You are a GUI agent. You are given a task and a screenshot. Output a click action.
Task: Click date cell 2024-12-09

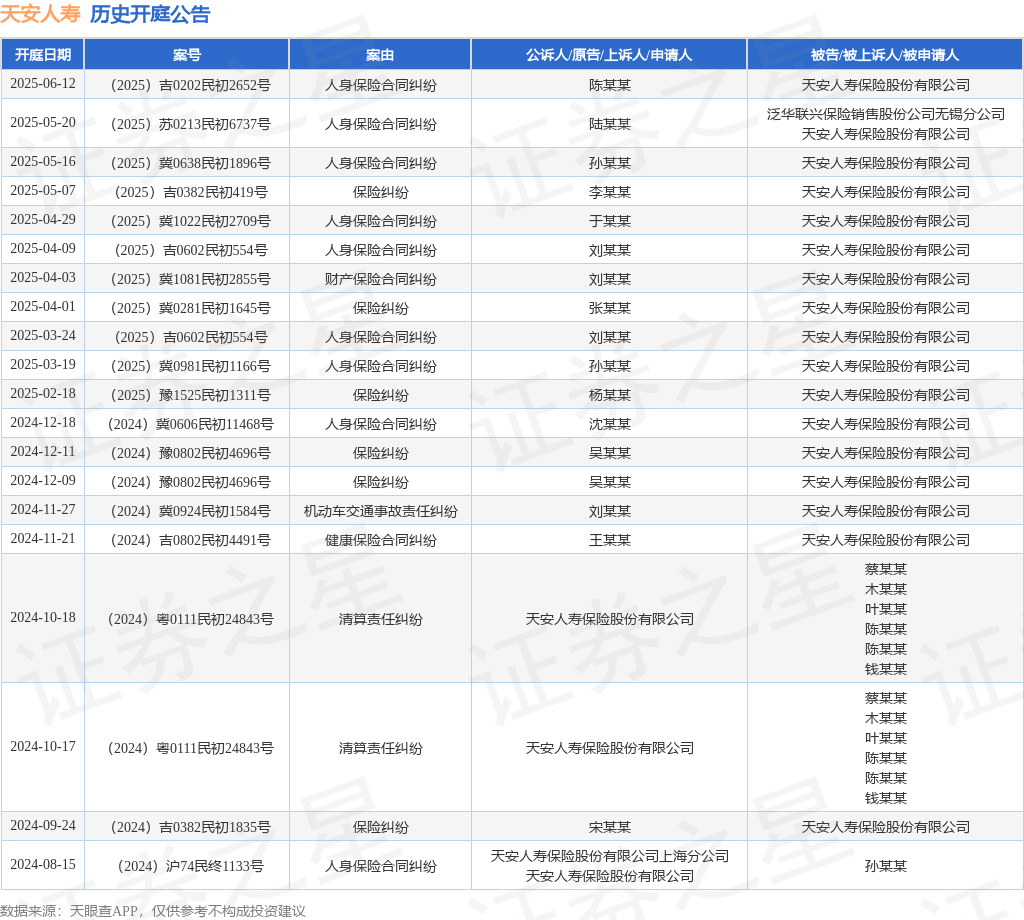[43, 481]
